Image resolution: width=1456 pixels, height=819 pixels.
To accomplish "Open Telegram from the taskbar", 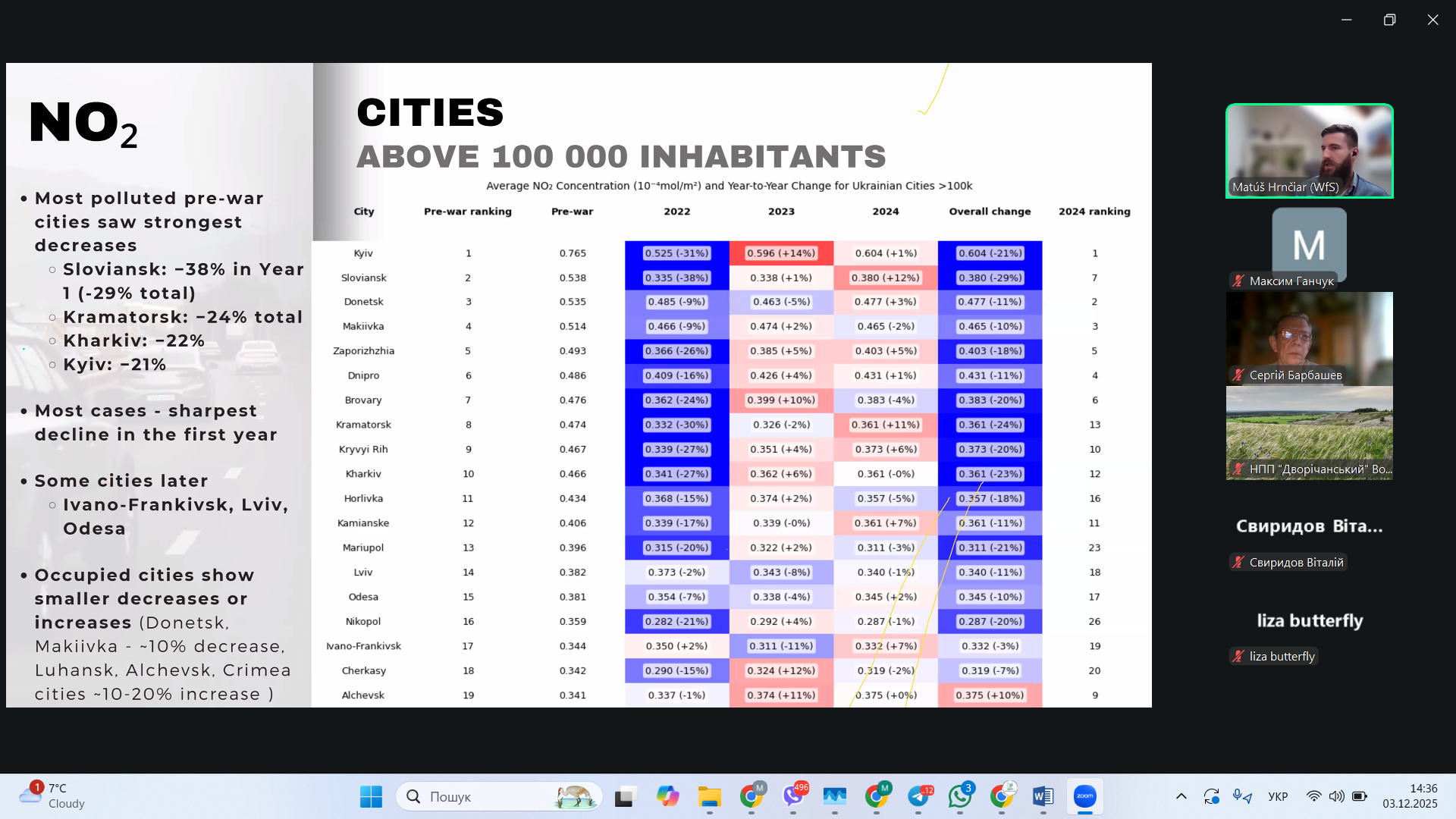I will (918, 796).
